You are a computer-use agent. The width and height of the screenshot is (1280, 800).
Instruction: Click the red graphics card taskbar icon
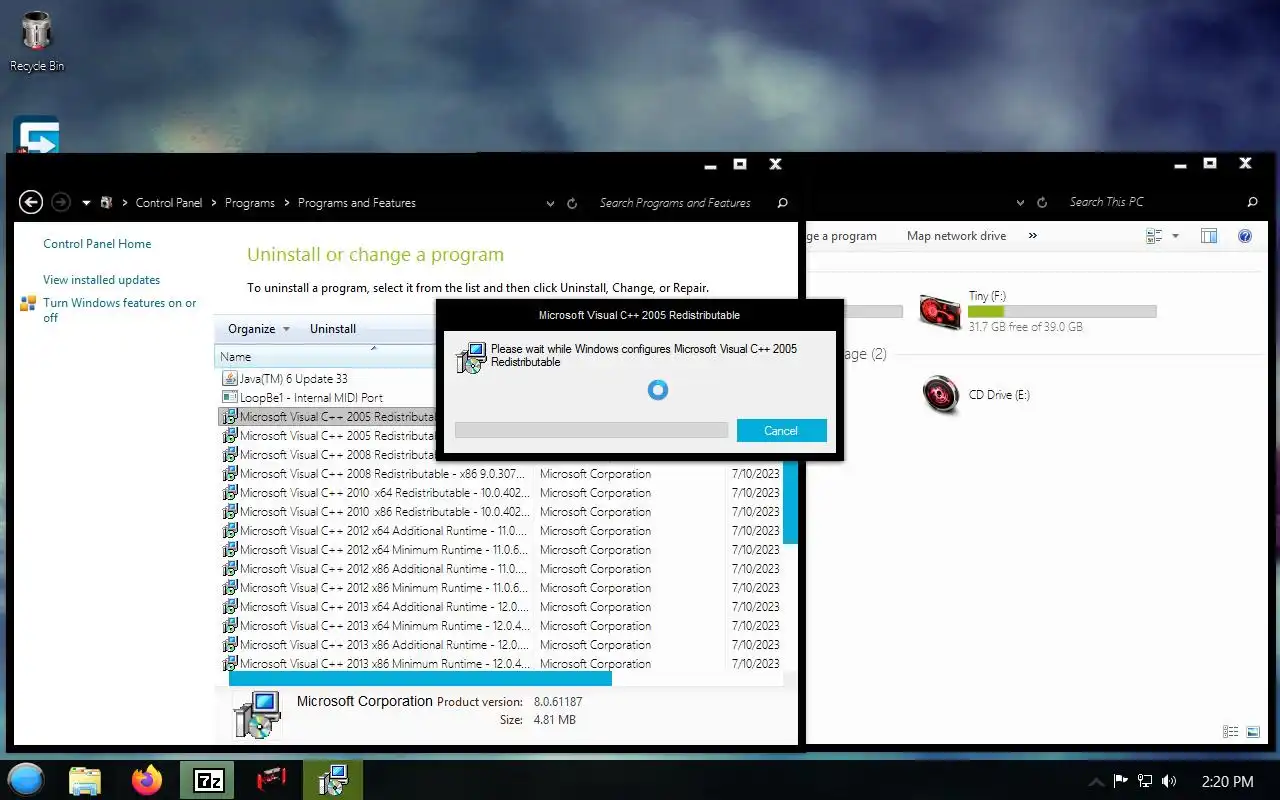pyautogui.click(x=270, y=780)
